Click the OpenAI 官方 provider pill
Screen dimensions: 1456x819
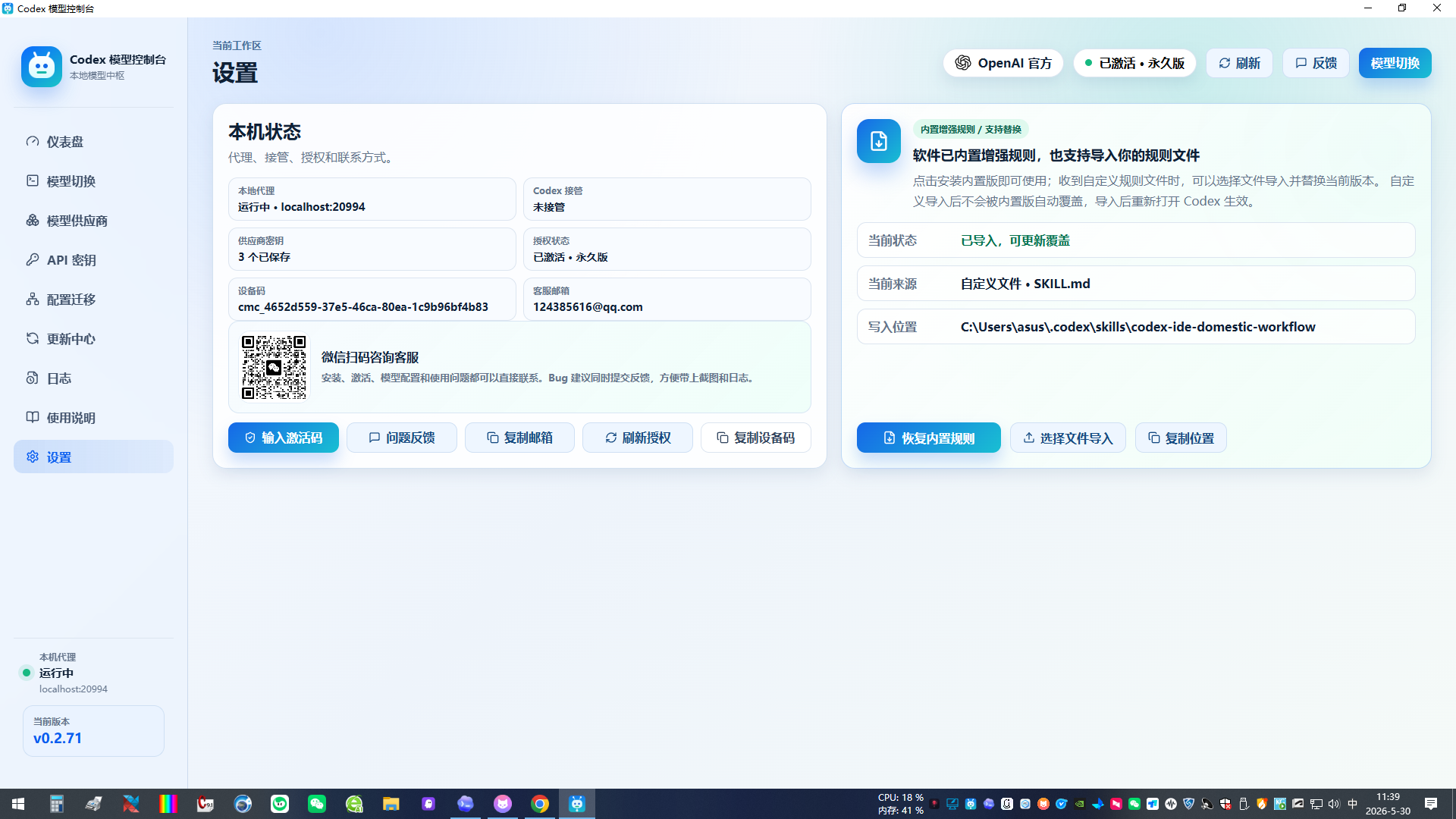click(x=1003, y=63)
